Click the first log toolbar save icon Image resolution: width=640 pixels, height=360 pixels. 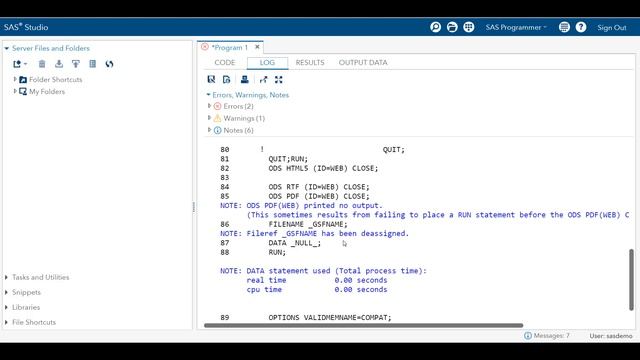(x=211, y=80)
